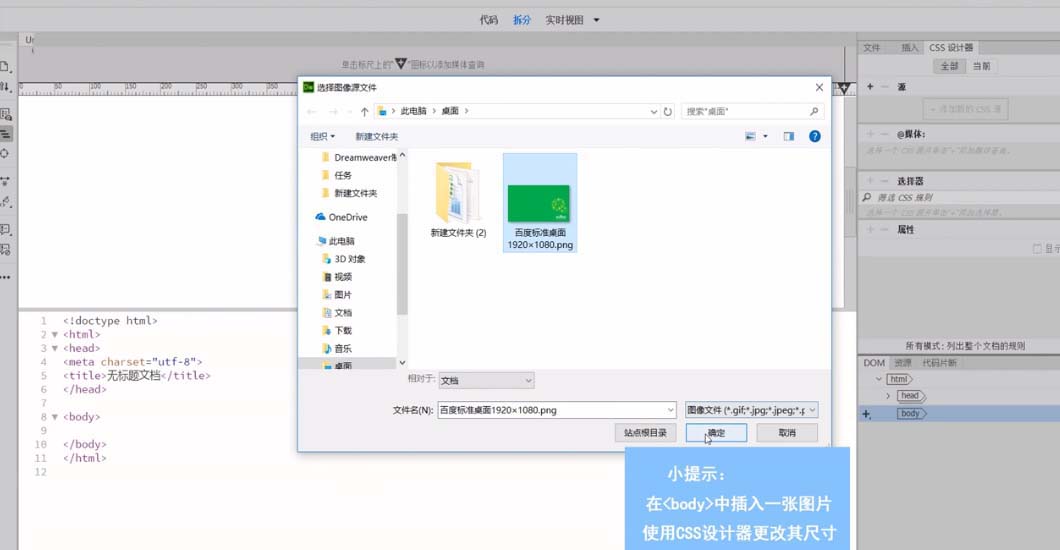Expand the head node in DOM tree
The height and width of the screenshot is (550, 1060).
pos(887,396)
